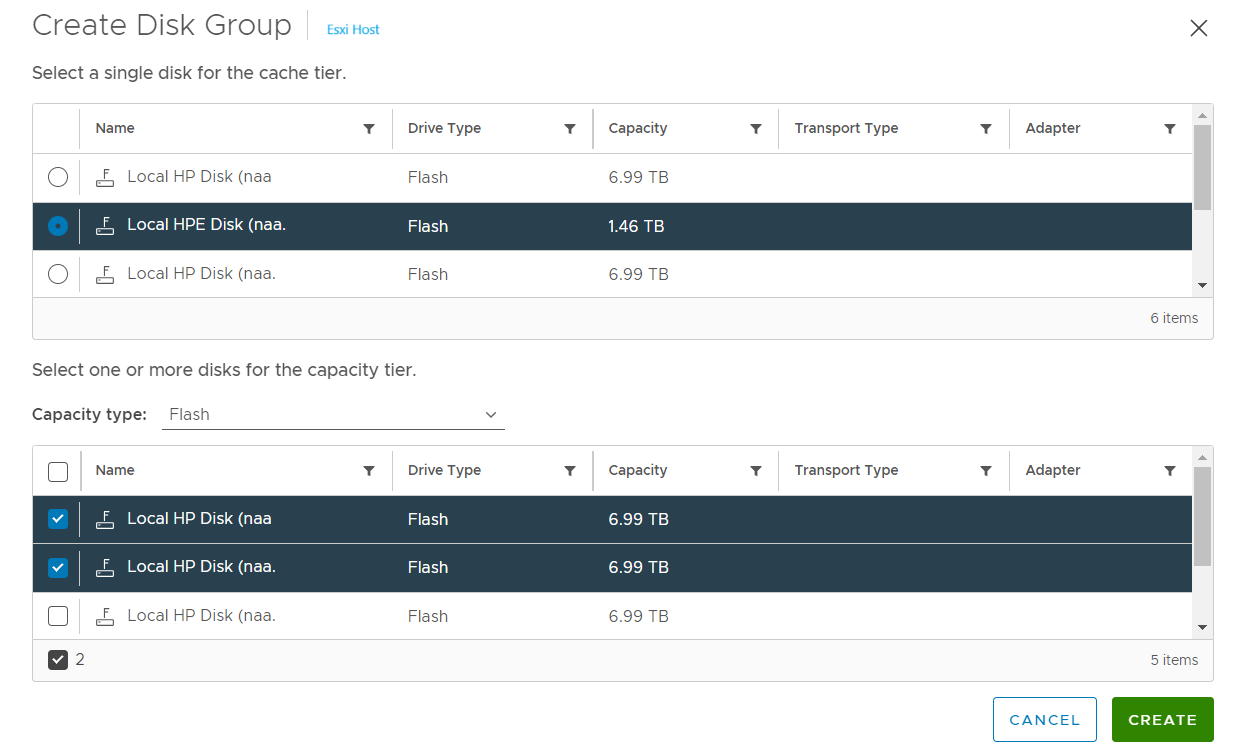The width and height of the screenshot is (1233, 753).
Task: Open the Capacity type Flash dropdown
Action: [333, 414]
